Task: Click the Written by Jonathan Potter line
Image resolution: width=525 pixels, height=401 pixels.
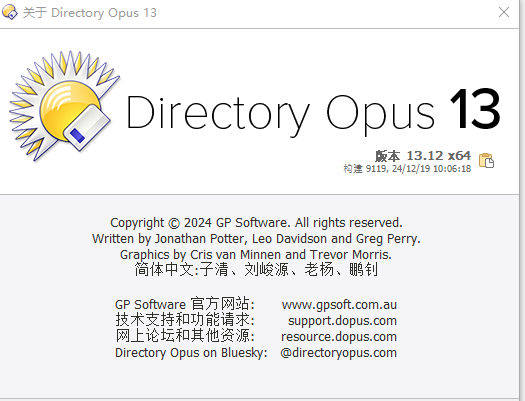Action: [x=256, y=239]
